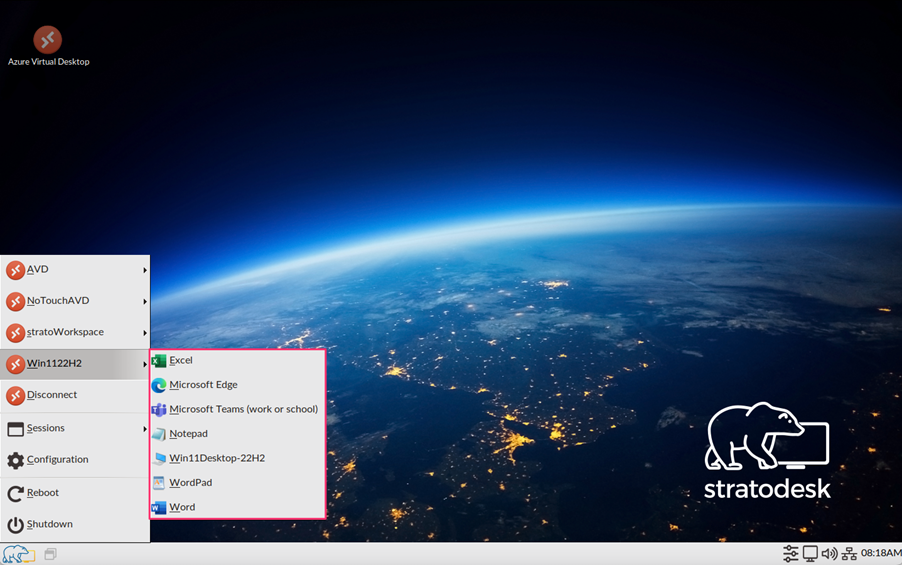Image resolution: width=902 pixels, height=565 pixels.
Task: Click the Stratodesk bear start button
Action: tap(18, 554)
